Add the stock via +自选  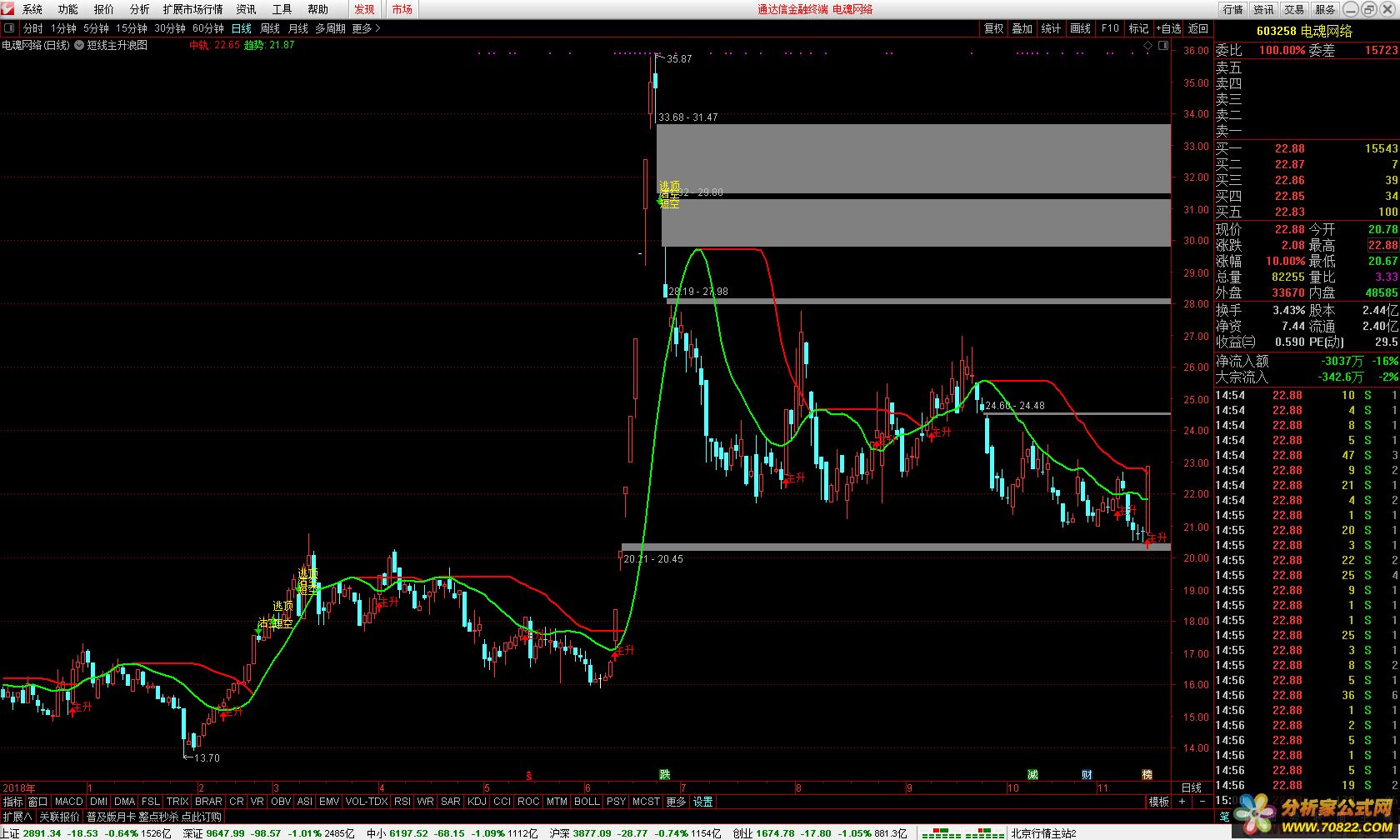coord(1168,28)
